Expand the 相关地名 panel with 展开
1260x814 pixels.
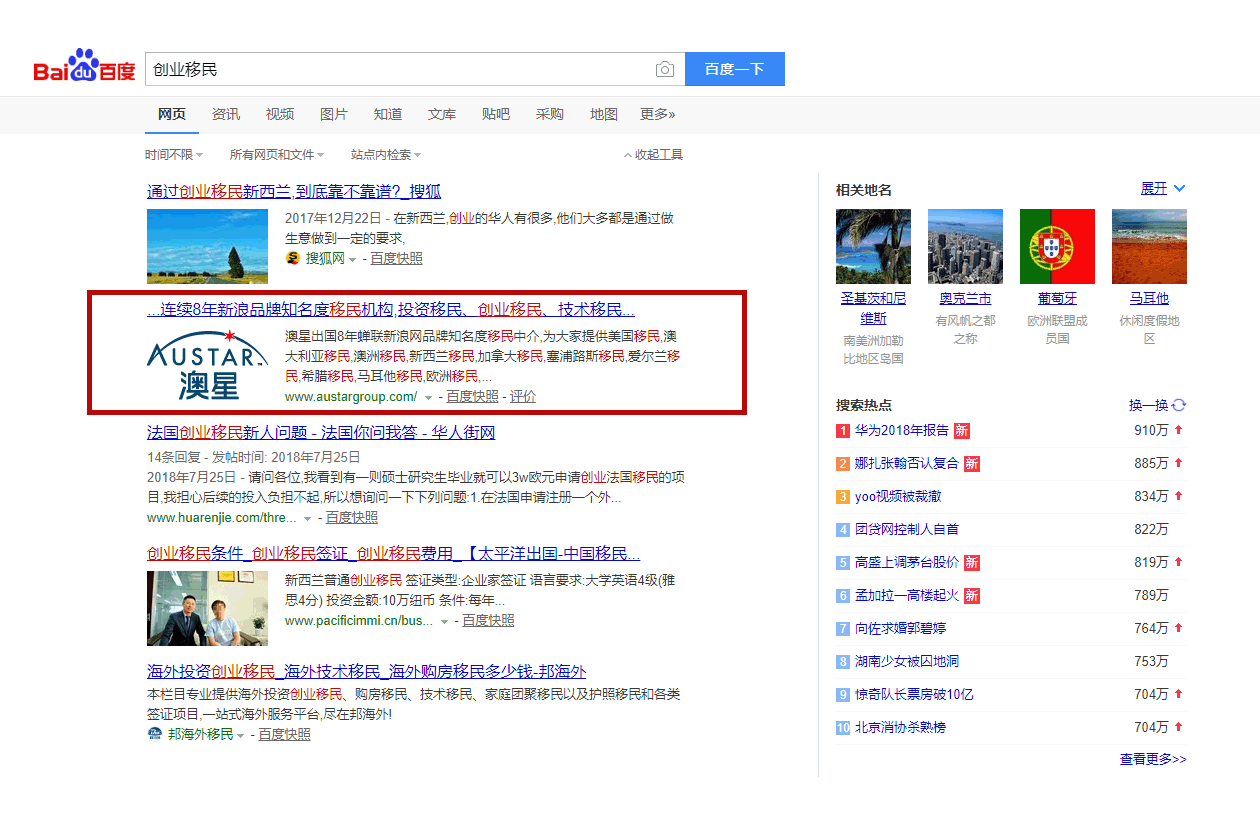(x=1163, y=189)
